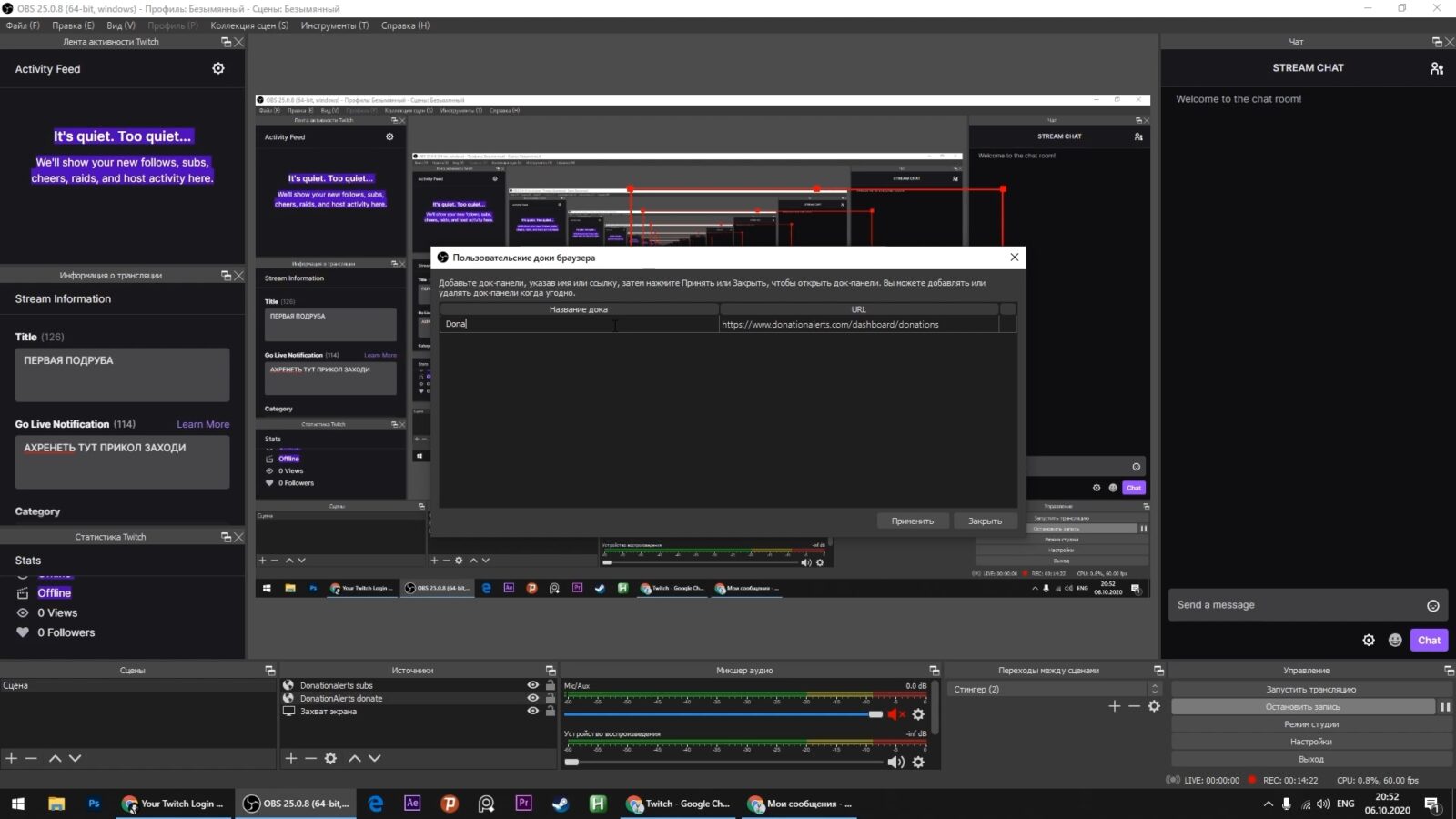1456x819 pixels.
Task: Open source properties gear icon
Action: click(331, 758)
